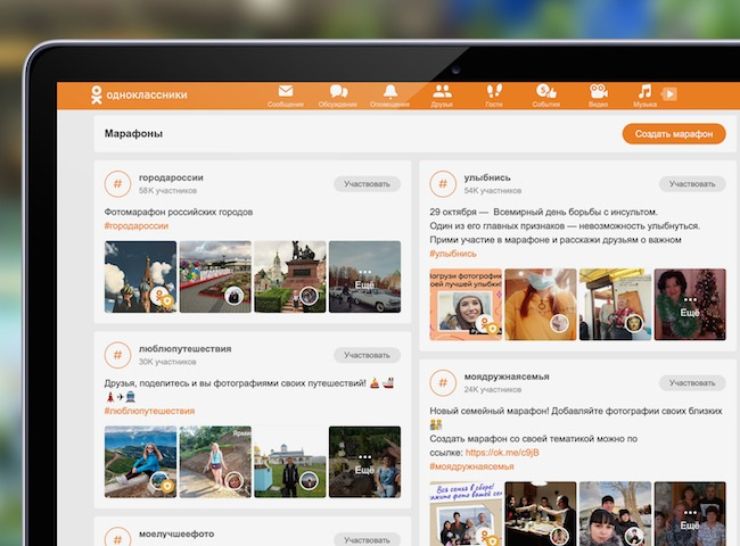Open woman on trail photo in люблюпутешествия
Viewport: 740px width, 546px height.
(x=215, y=462)
